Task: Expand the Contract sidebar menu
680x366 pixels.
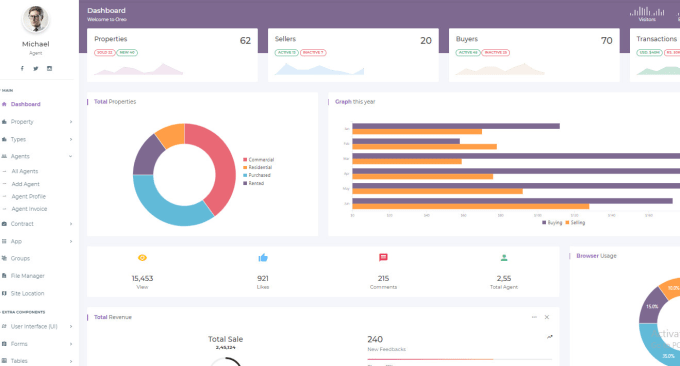Action: coord(37,224)
